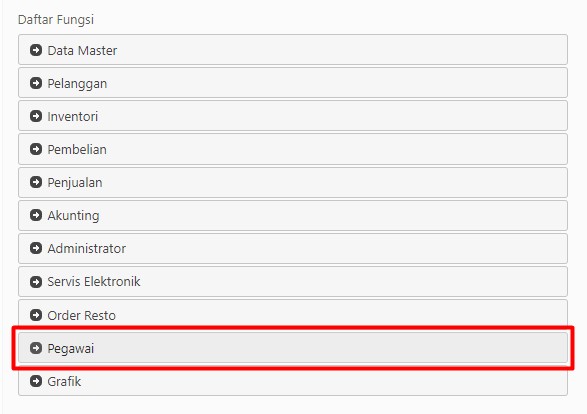Click the arrow icon beside Administrator
Image resolution: width=587 pixels, height=414 pixels.
point(36,248)
